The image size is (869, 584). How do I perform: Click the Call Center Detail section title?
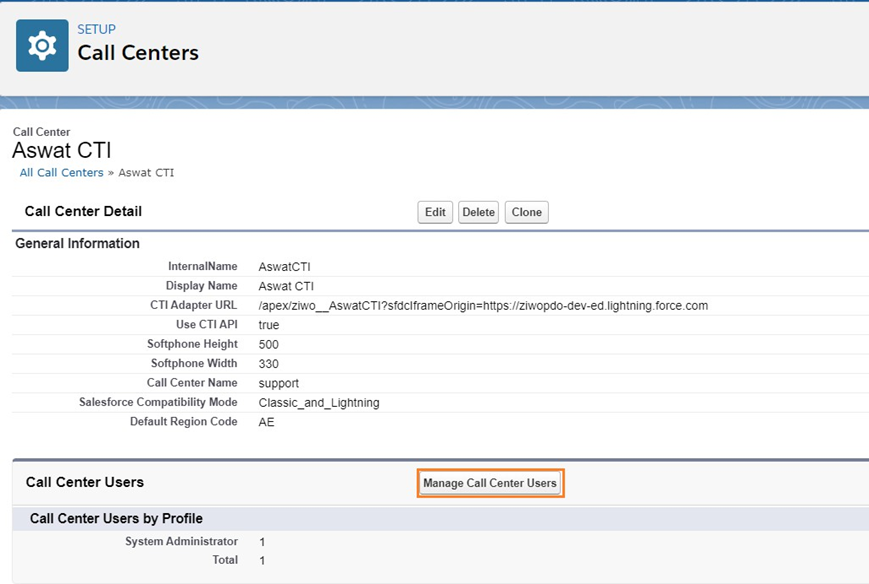[83, 211]
